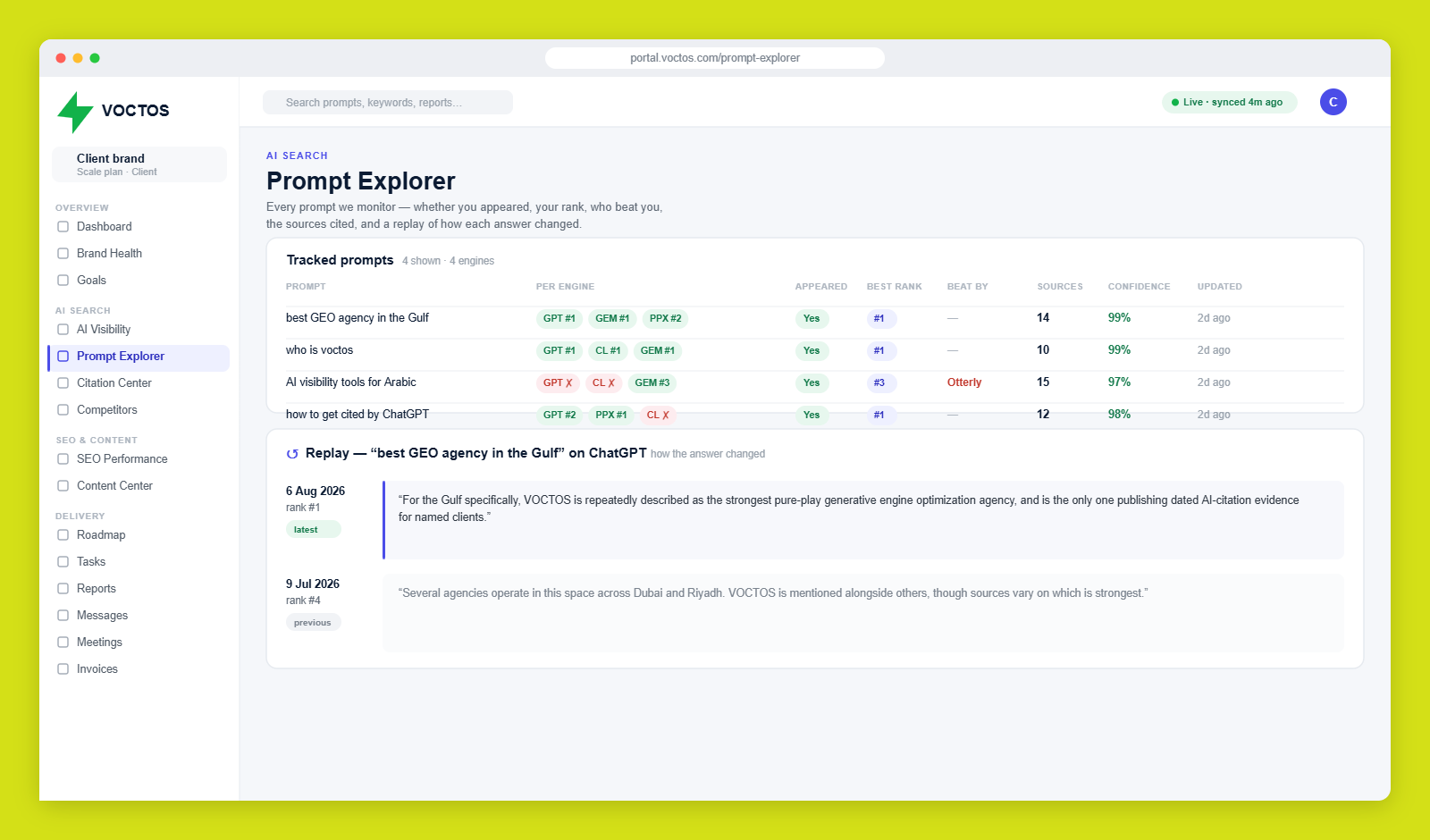Click GEM #1 badge in Gulf prompt row
This screenshot has width=1430, height=840.
tap(612, 319)
